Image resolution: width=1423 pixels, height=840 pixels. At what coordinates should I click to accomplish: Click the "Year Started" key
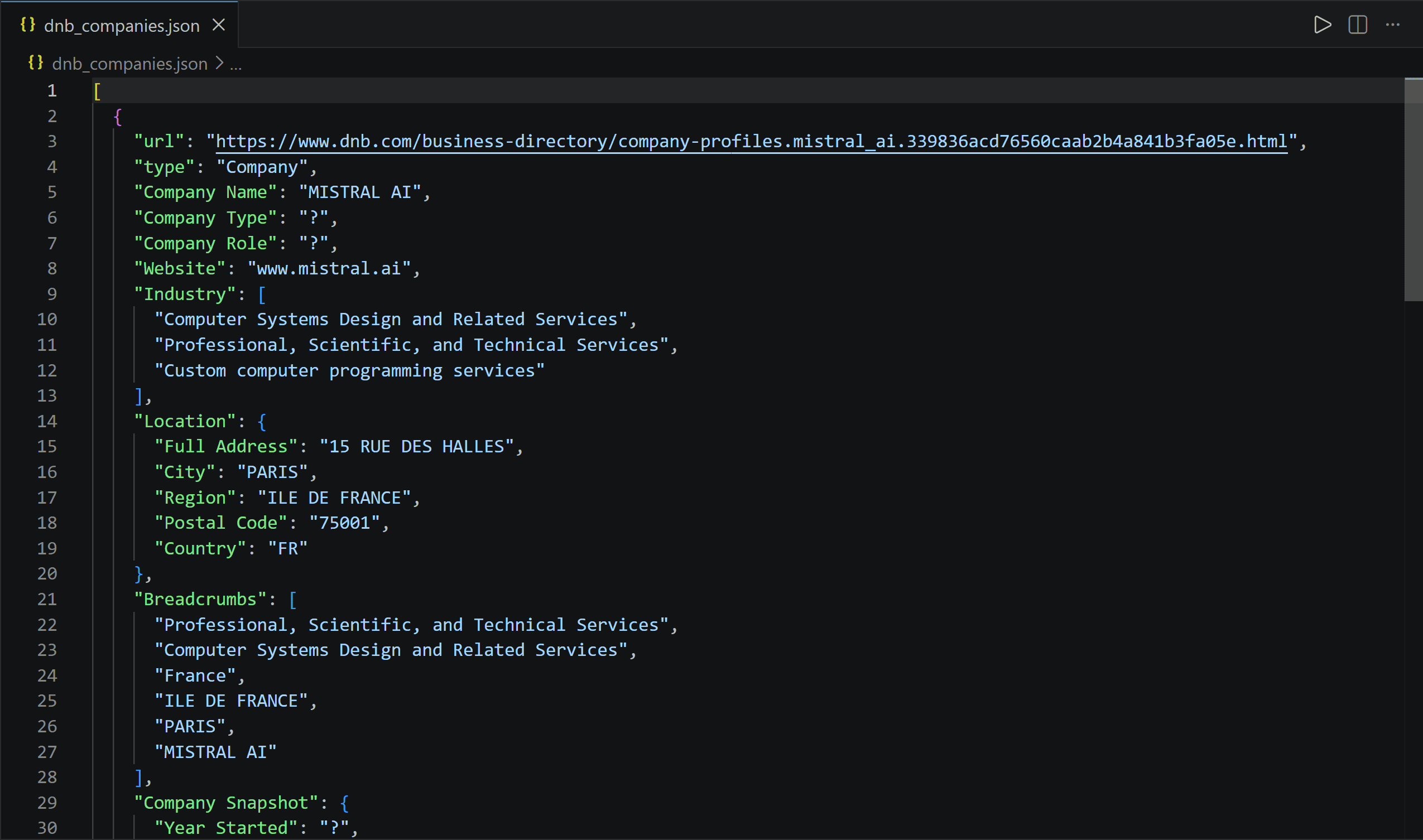pos(226,828)
